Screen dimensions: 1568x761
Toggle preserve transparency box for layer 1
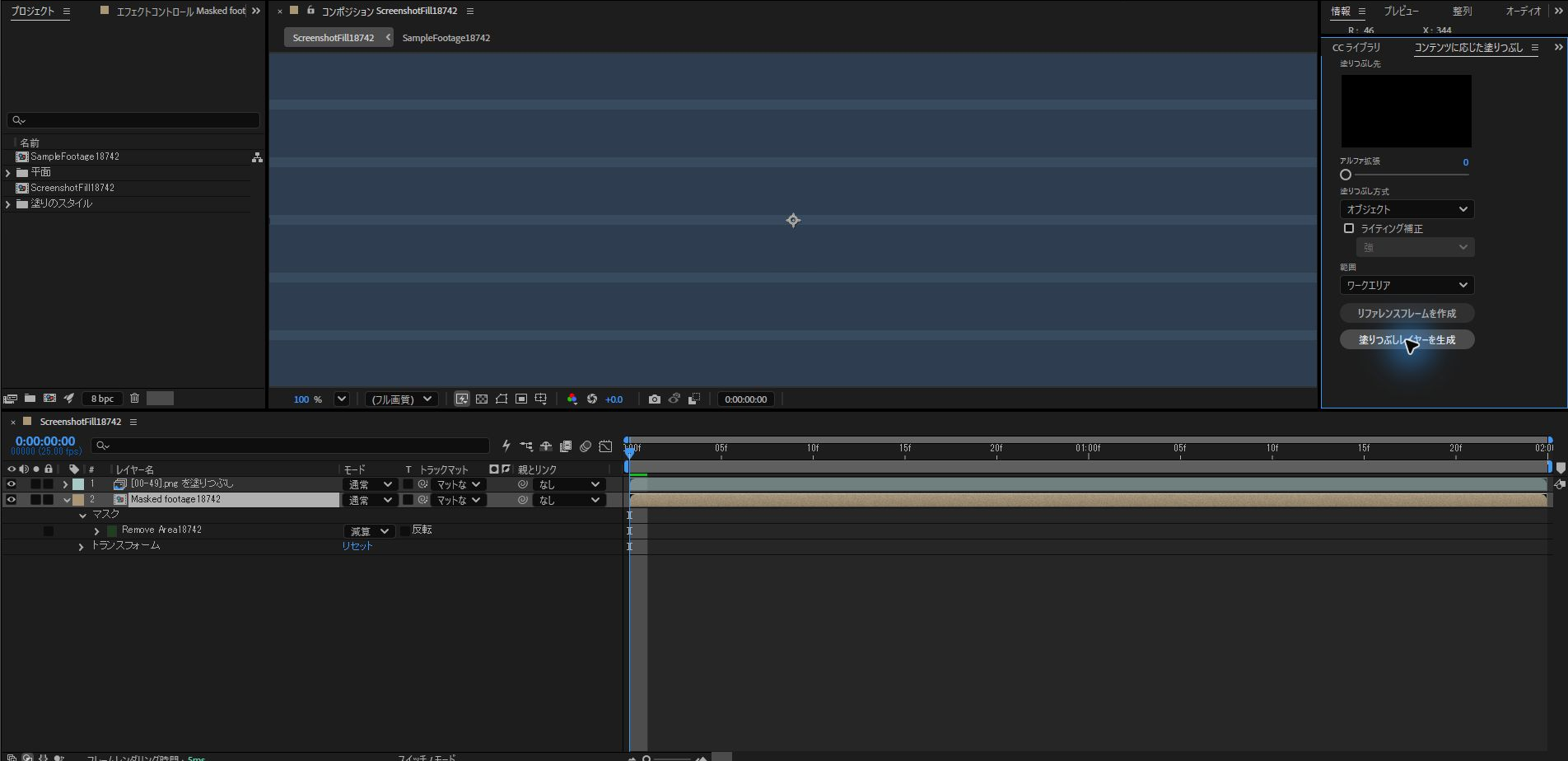coord(408,484)
